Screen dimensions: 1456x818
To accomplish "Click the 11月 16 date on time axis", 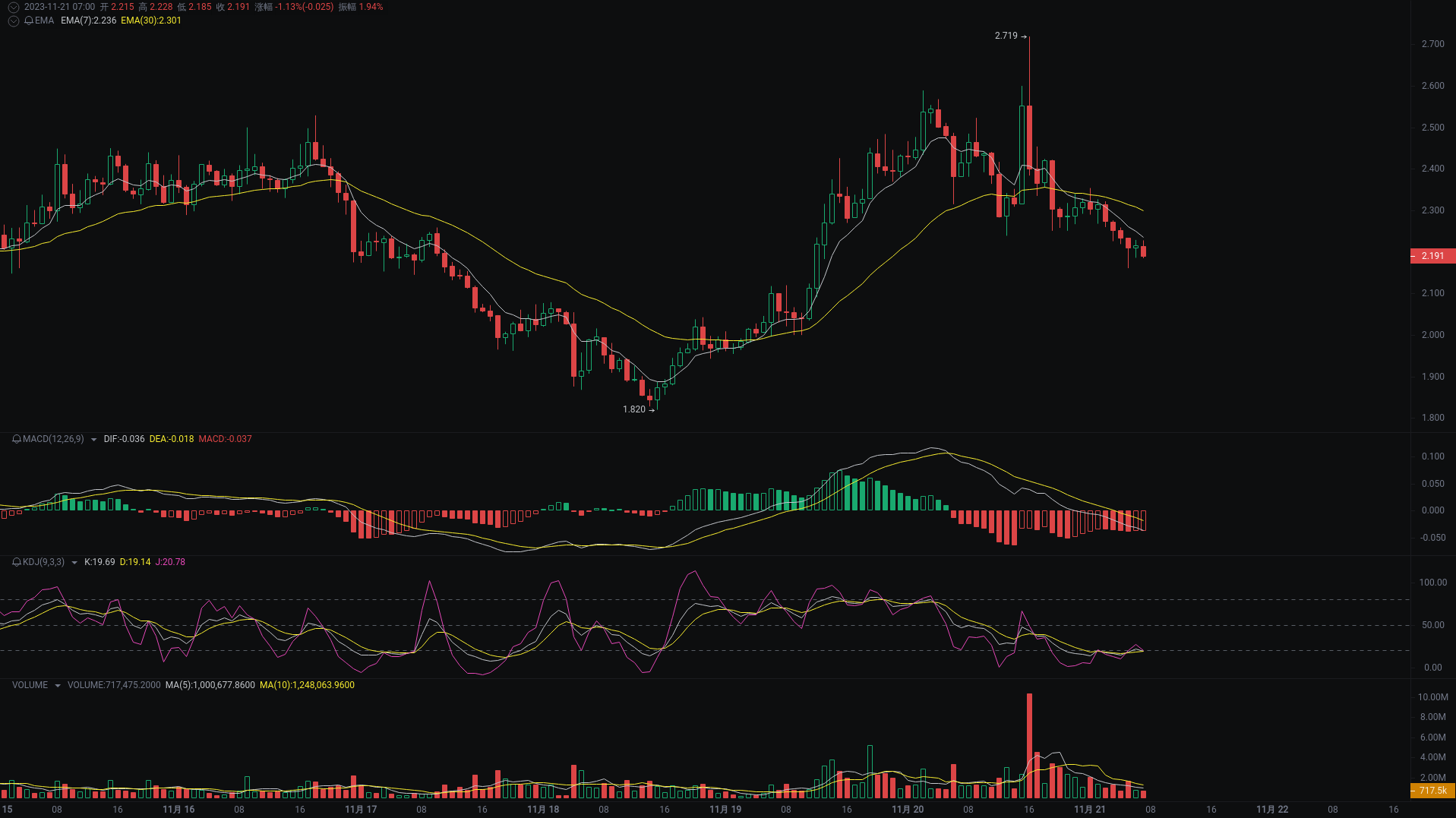I will (178, 810).
